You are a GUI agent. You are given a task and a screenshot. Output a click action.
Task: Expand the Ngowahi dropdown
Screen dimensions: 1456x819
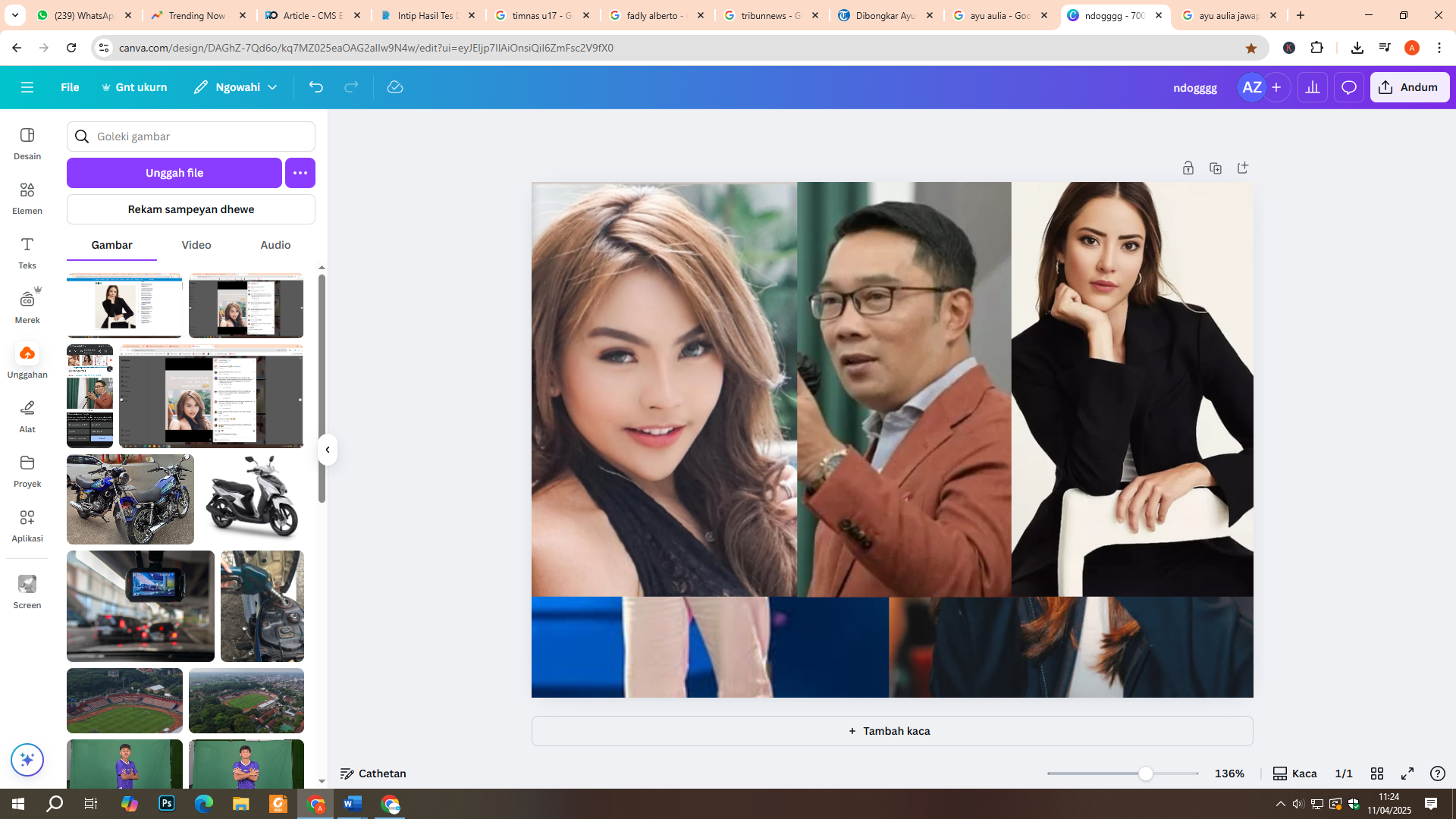pos(271,86)
